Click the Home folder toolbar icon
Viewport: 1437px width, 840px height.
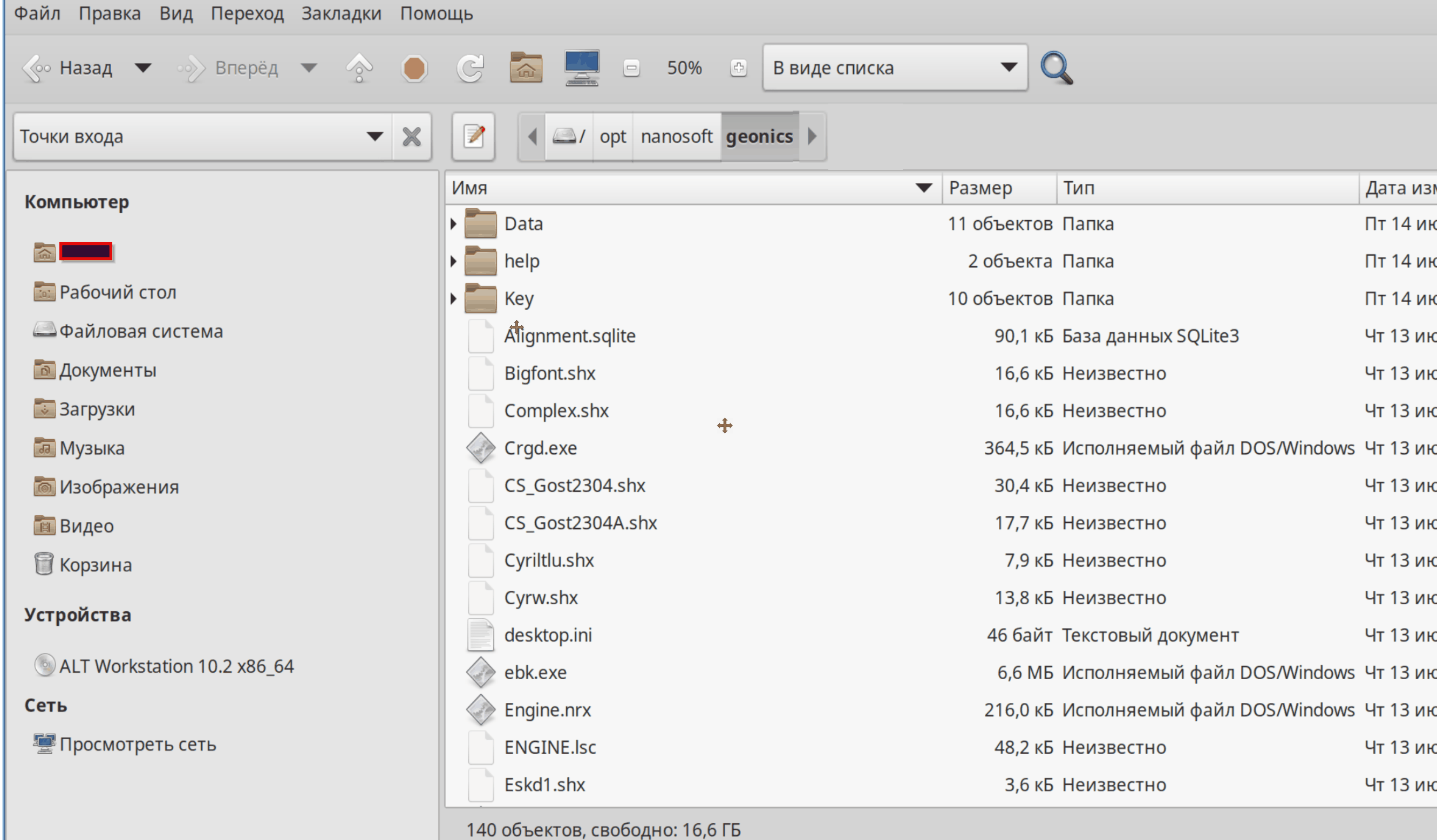click(x=525, y=68)
